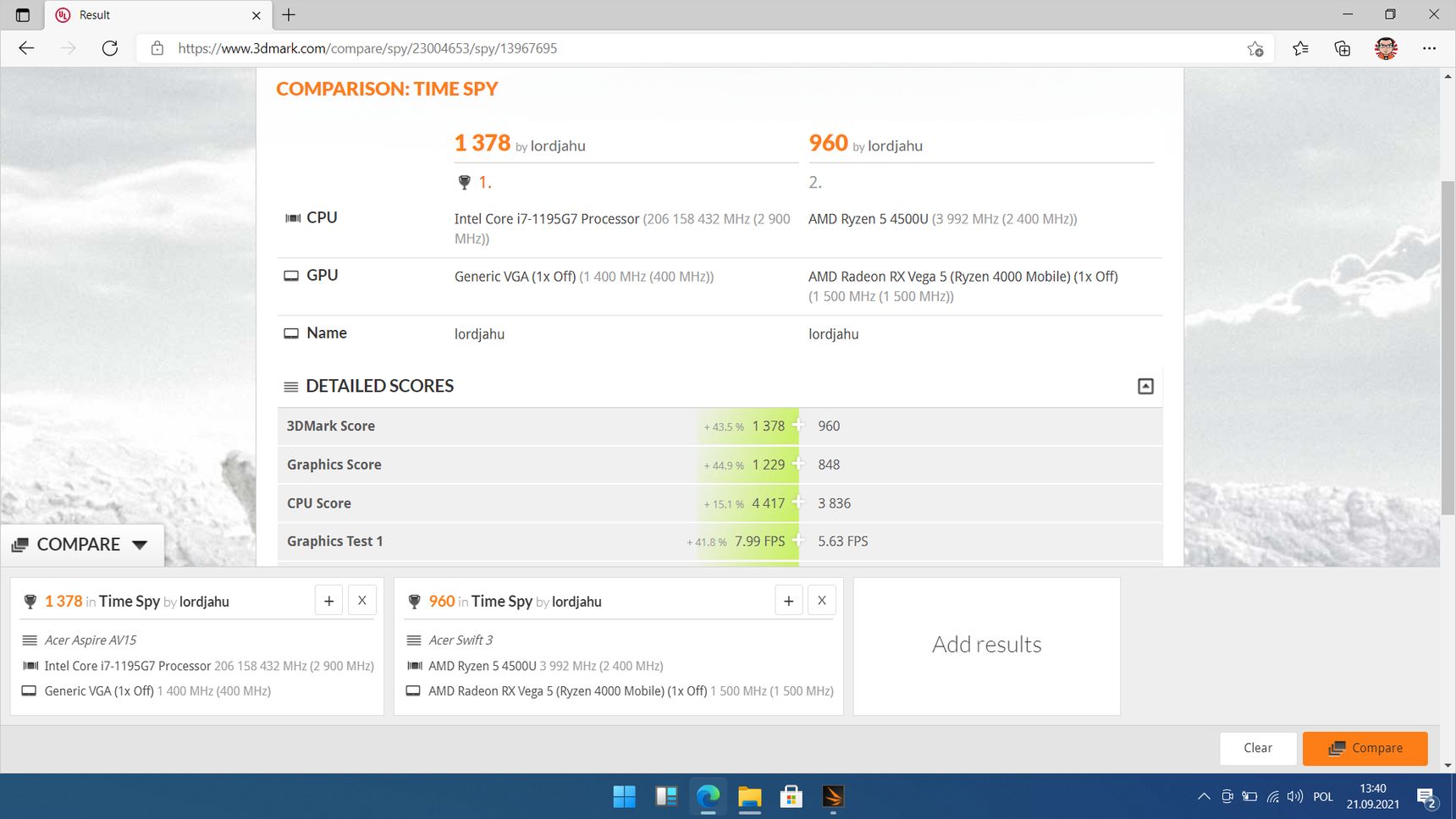Click the 1 378 result score heading
The width and height of the screenshot is (1456, 819).
(483, 143)
